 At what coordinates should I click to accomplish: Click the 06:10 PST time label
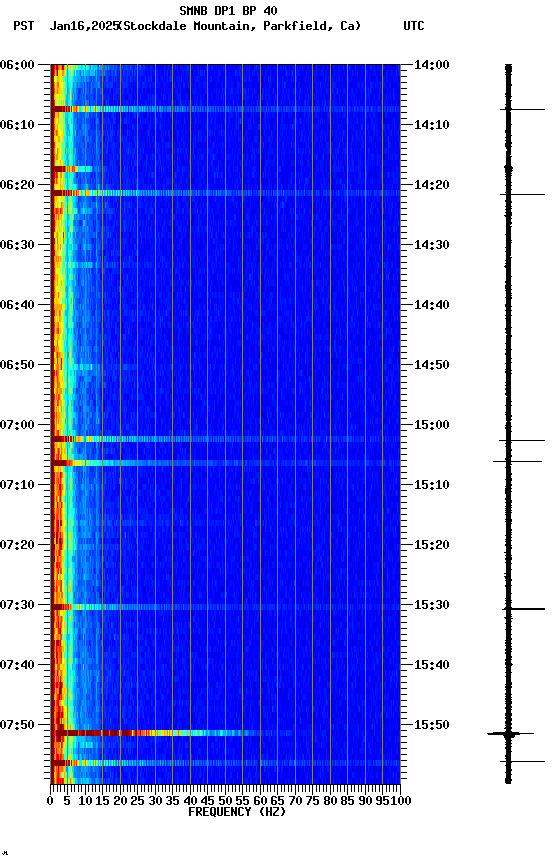pos(17,125)
